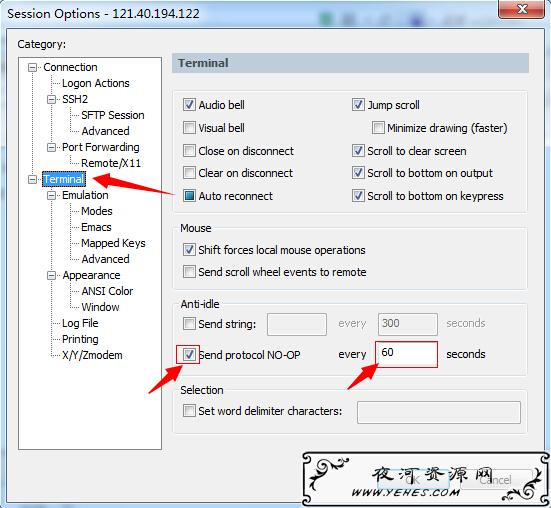Collapse the Port Forwarding node
The image size is (551, 508).
tap(51, 147)
